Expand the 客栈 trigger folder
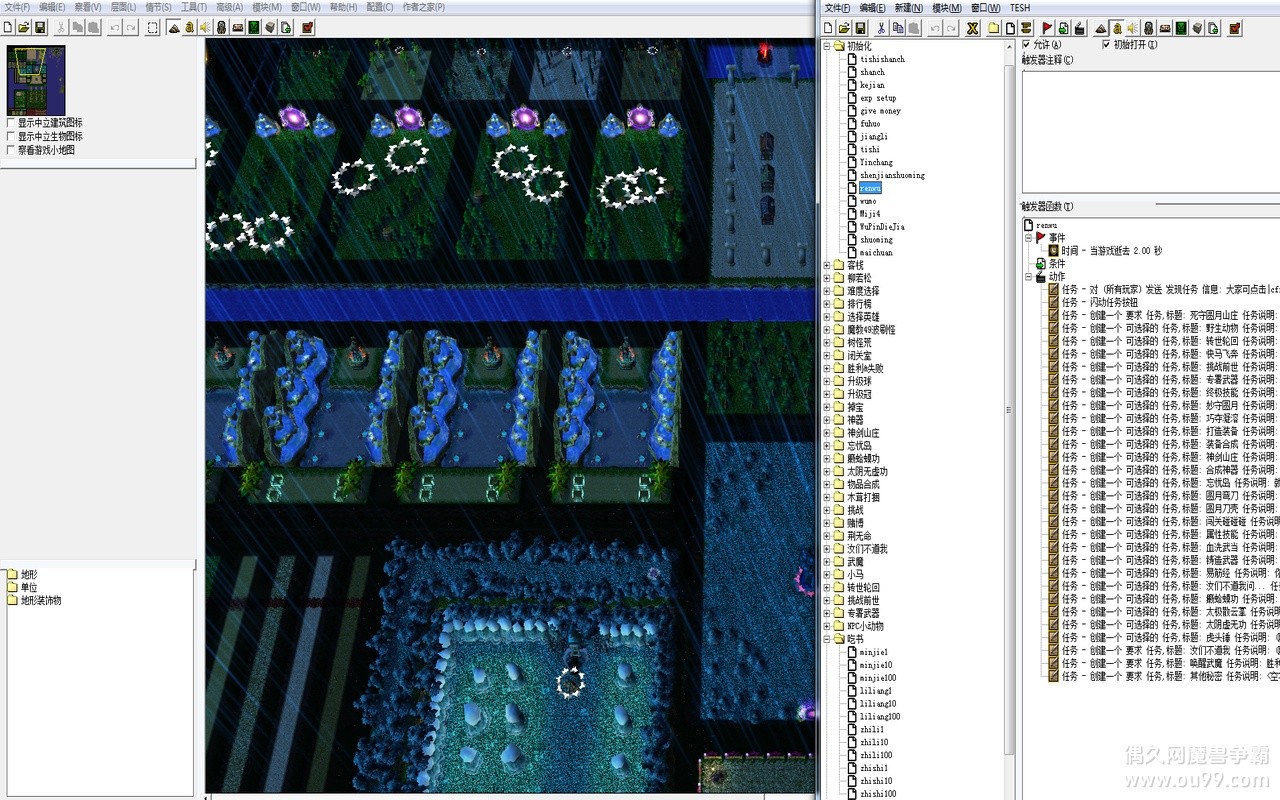 (827, 265)
